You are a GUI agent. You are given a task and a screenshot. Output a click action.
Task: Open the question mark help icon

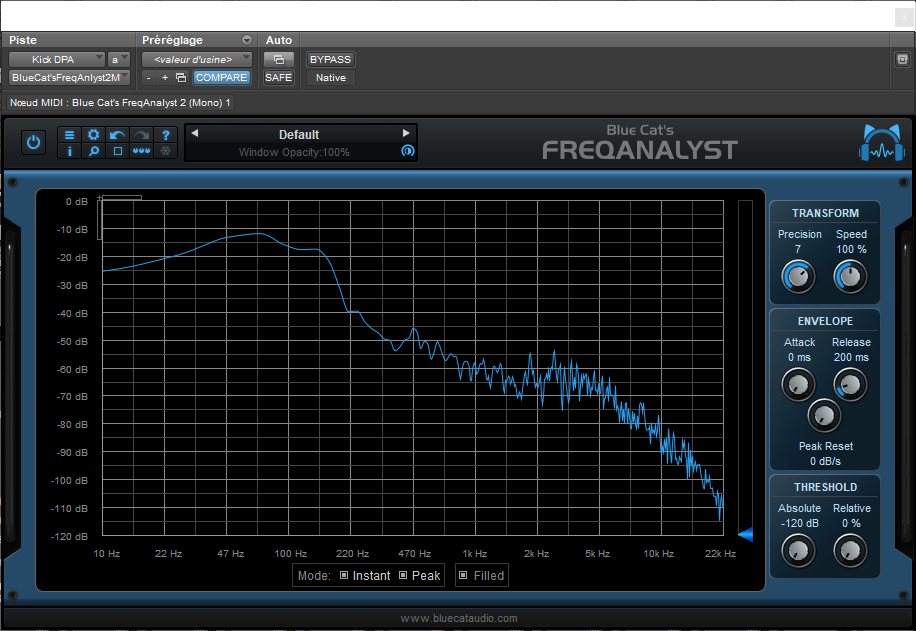[166, 135]
